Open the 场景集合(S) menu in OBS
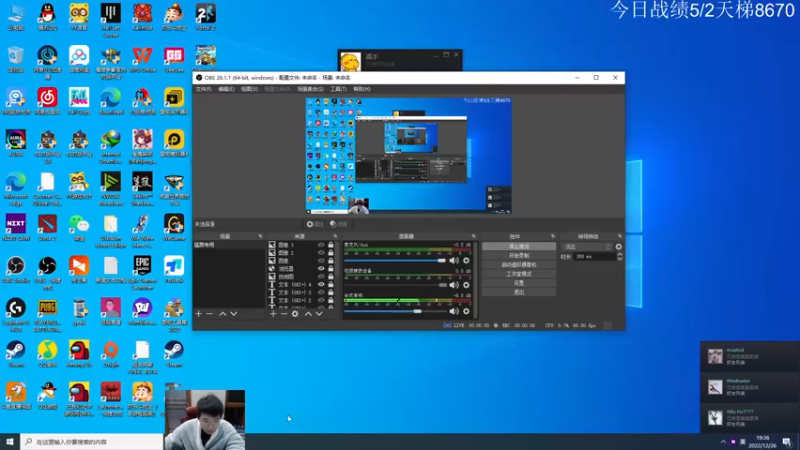This screenshot has height=450, width=800. coord(310,89)
